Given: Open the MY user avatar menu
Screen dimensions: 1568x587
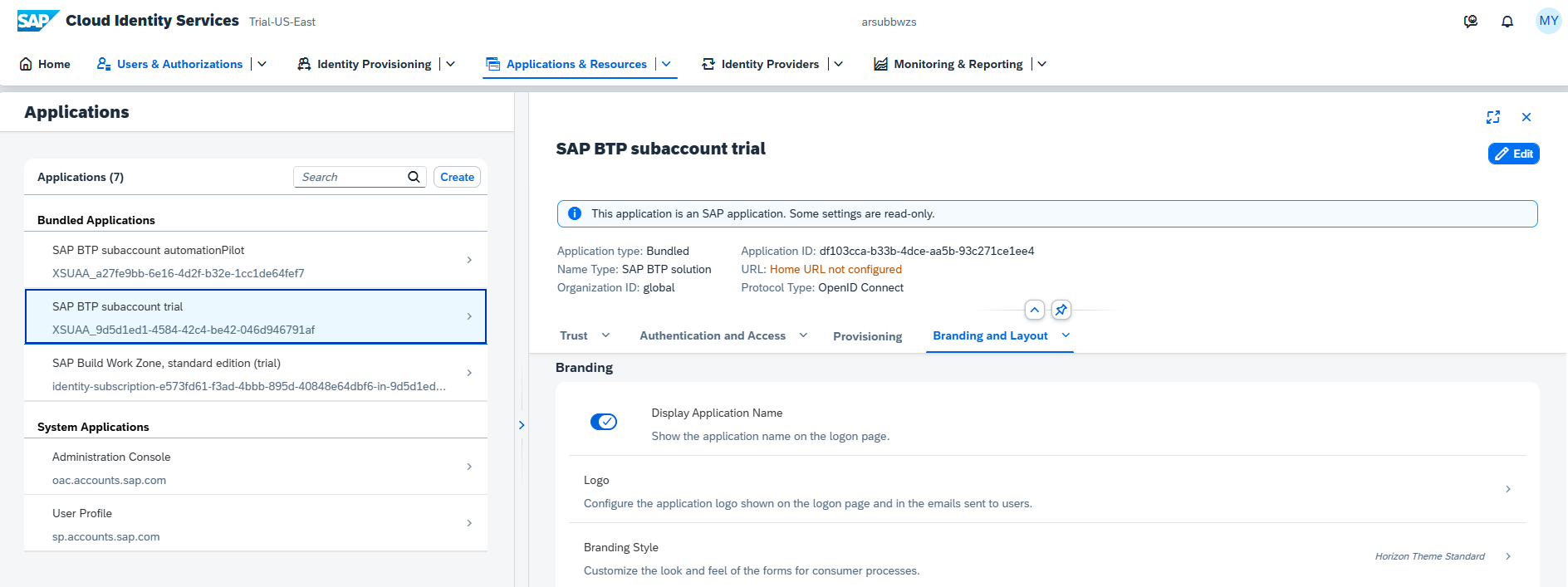Looking at the screenshot, I should [1548, 22].
